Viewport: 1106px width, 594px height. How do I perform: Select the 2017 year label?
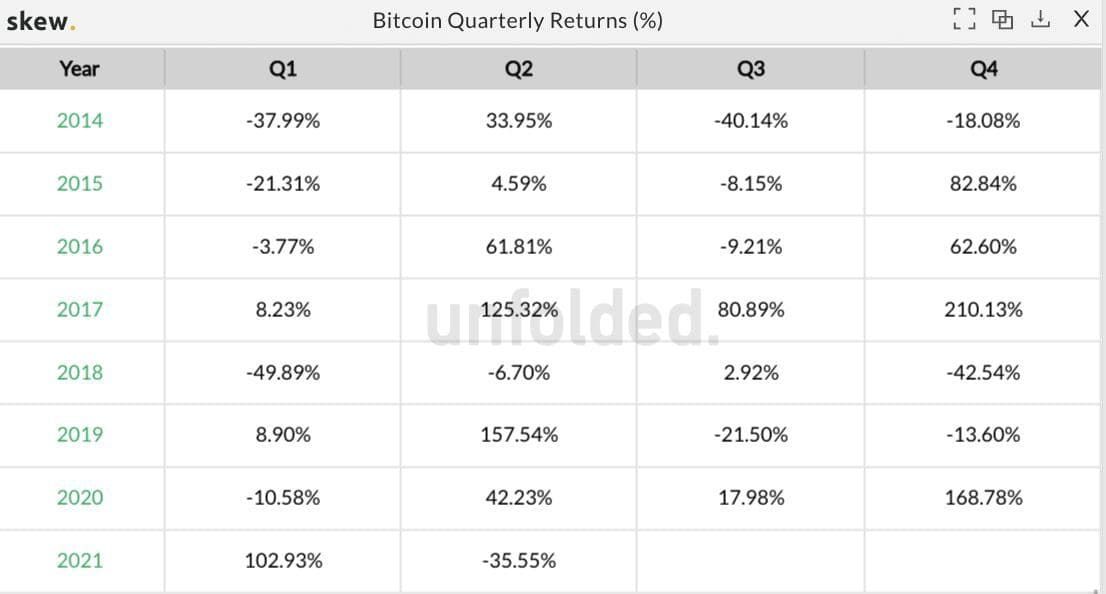coord(80,310)
